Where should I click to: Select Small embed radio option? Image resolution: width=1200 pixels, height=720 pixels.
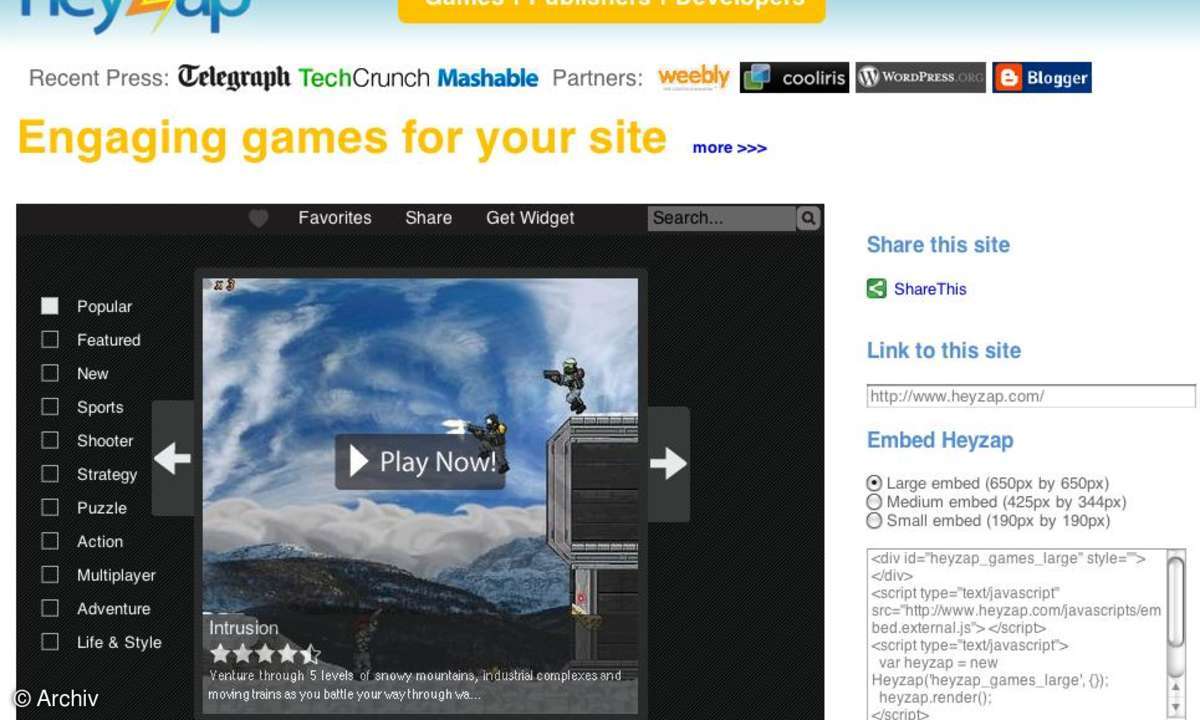(874, 521)
